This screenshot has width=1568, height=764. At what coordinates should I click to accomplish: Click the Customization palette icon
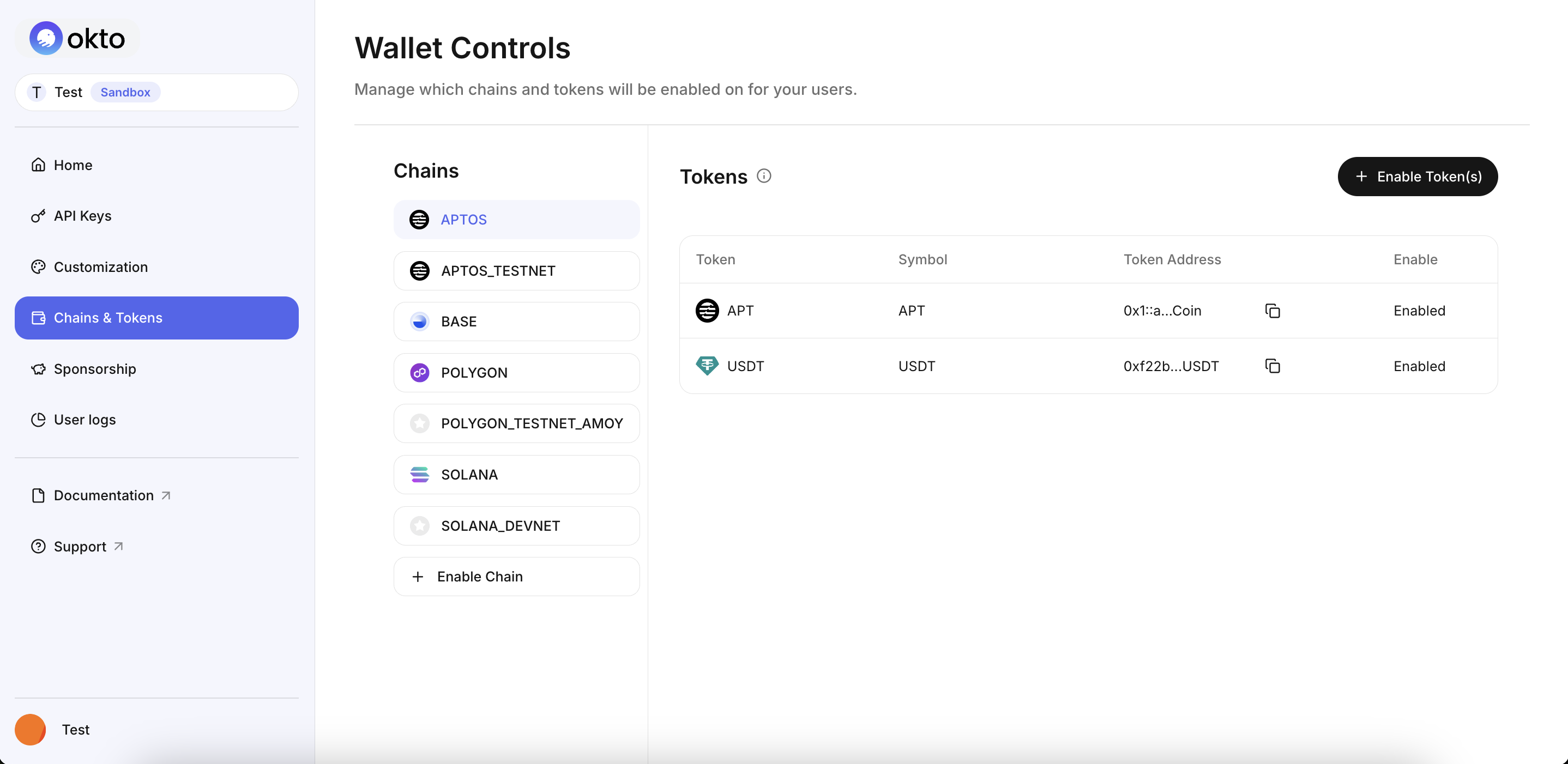[38, 267]
